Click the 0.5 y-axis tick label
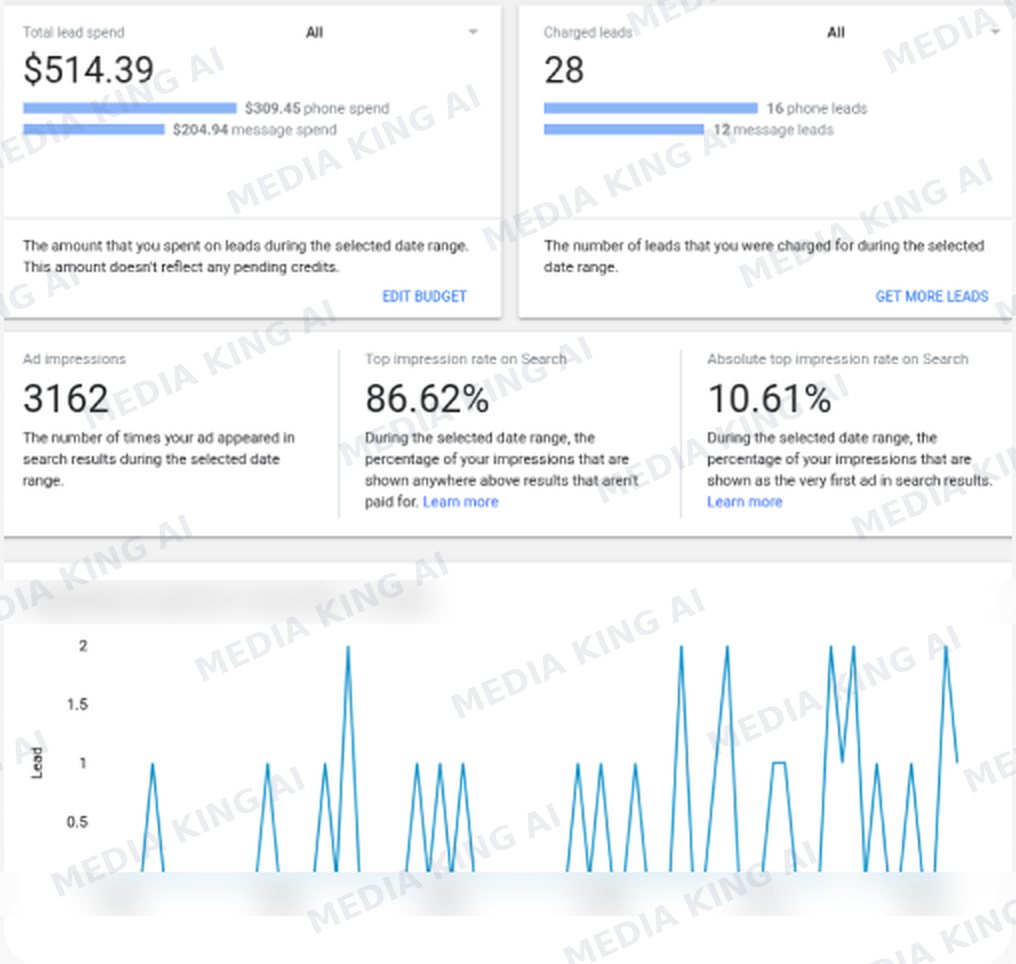 click(77, 822)
